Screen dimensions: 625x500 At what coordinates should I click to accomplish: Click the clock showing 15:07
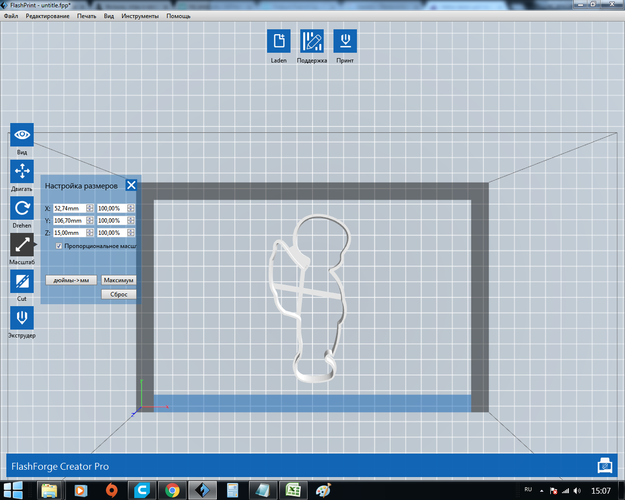[x=601, y=490]
